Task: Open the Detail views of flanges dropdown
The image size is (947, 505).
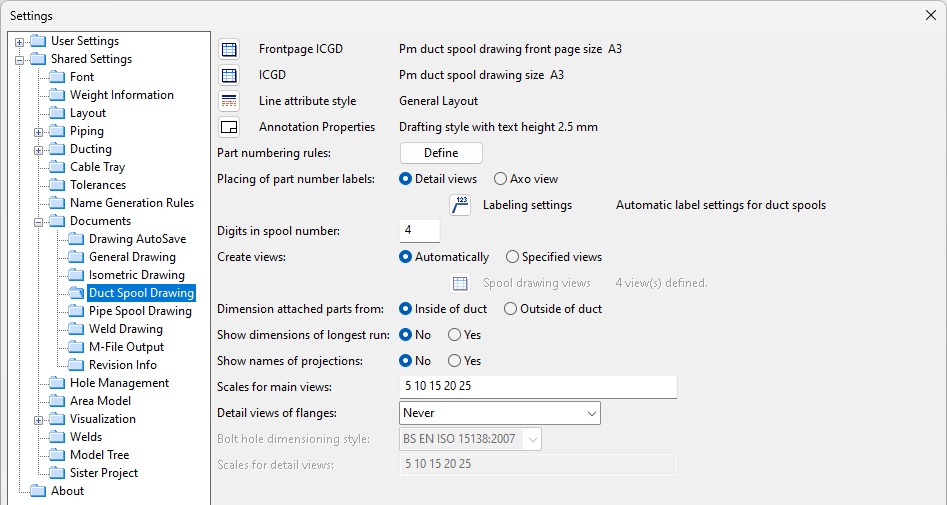Action: click(x=499, y=413)
